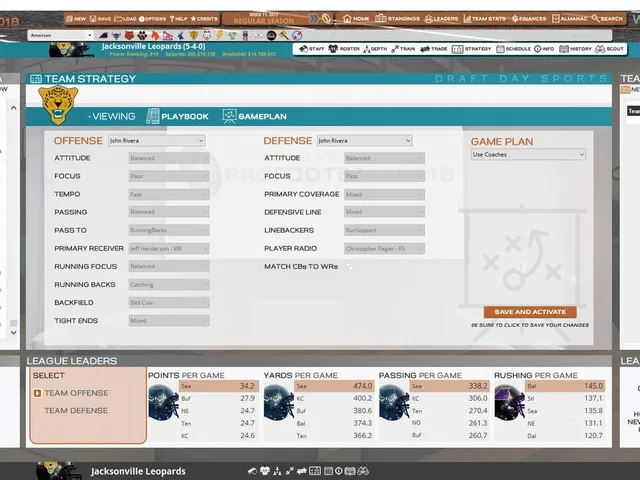The width and height of the screenshot is (640, 480).
Task: Click the purple helmet under Rushing Per Game
Action: click(509, 403)
